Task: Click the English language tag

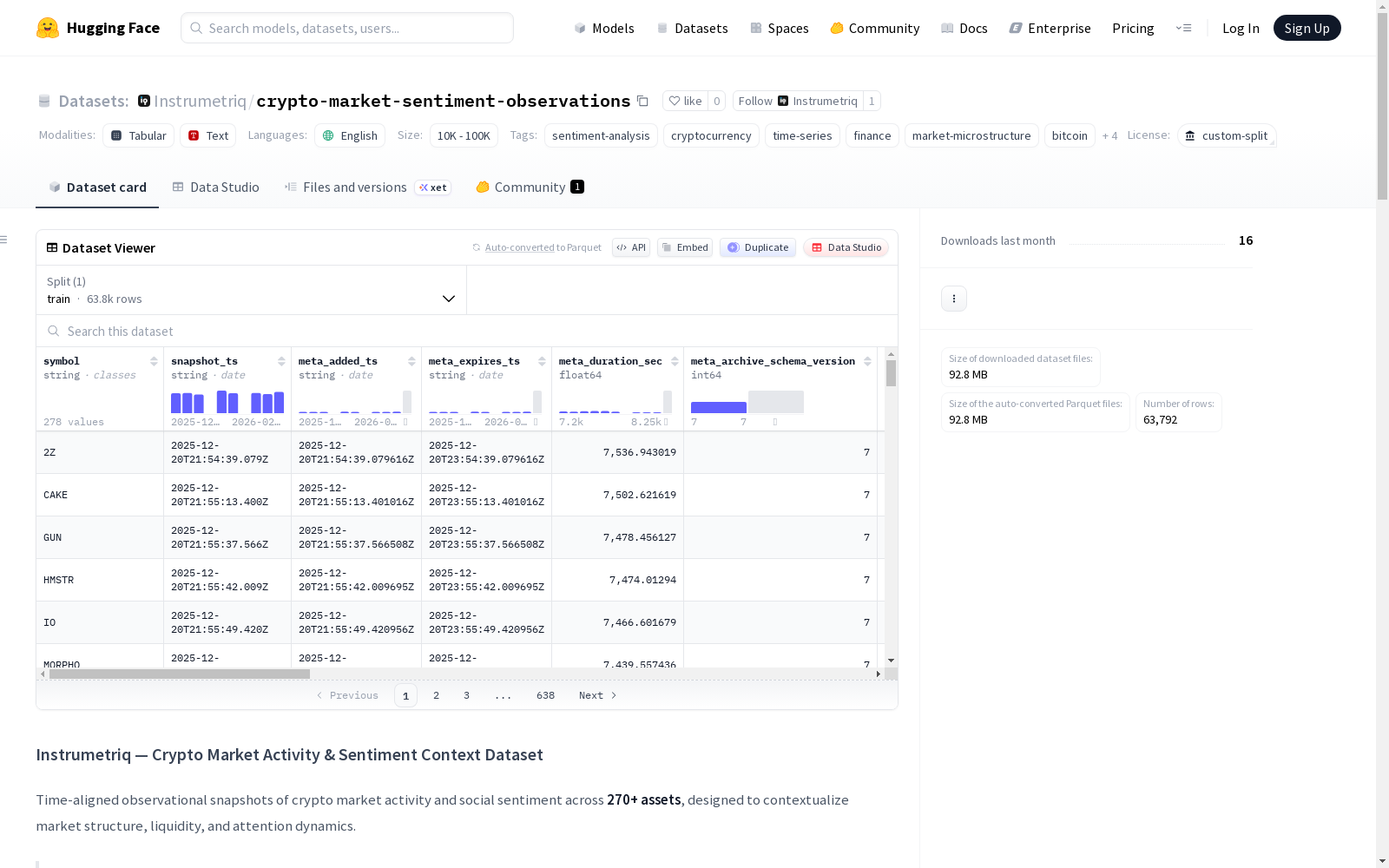Action: tap(350, 135)
